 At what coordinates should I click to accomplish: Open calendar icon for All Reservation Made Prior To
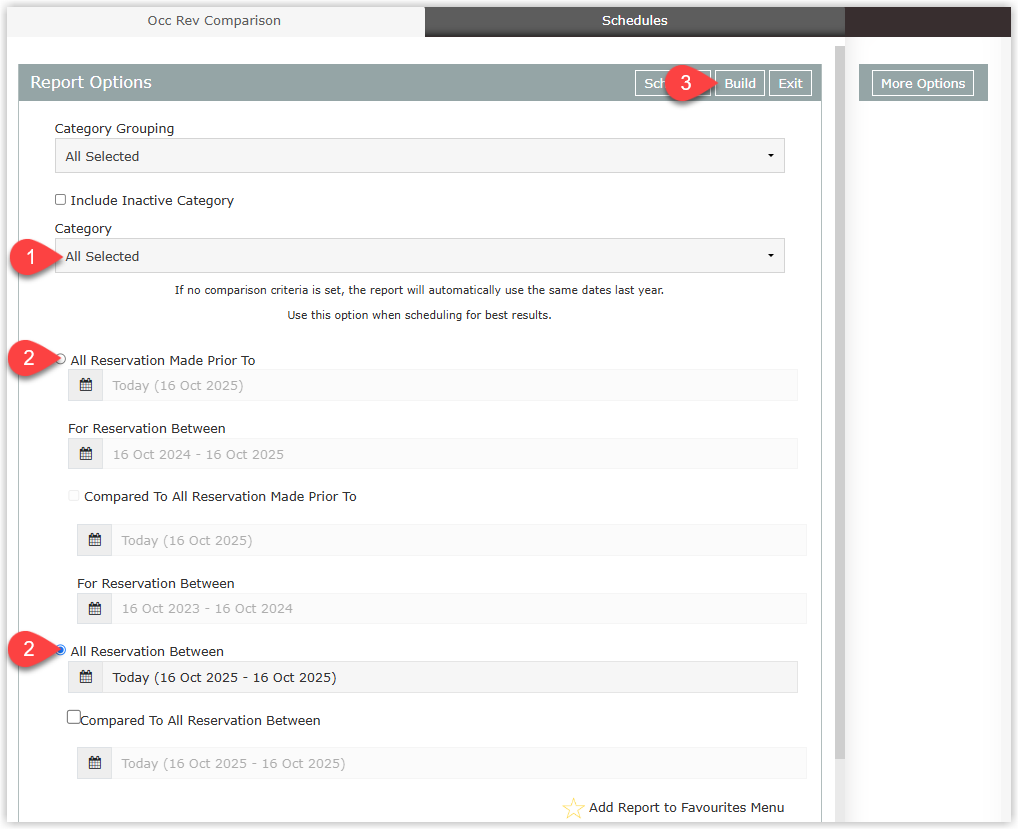tap(86, 385)
